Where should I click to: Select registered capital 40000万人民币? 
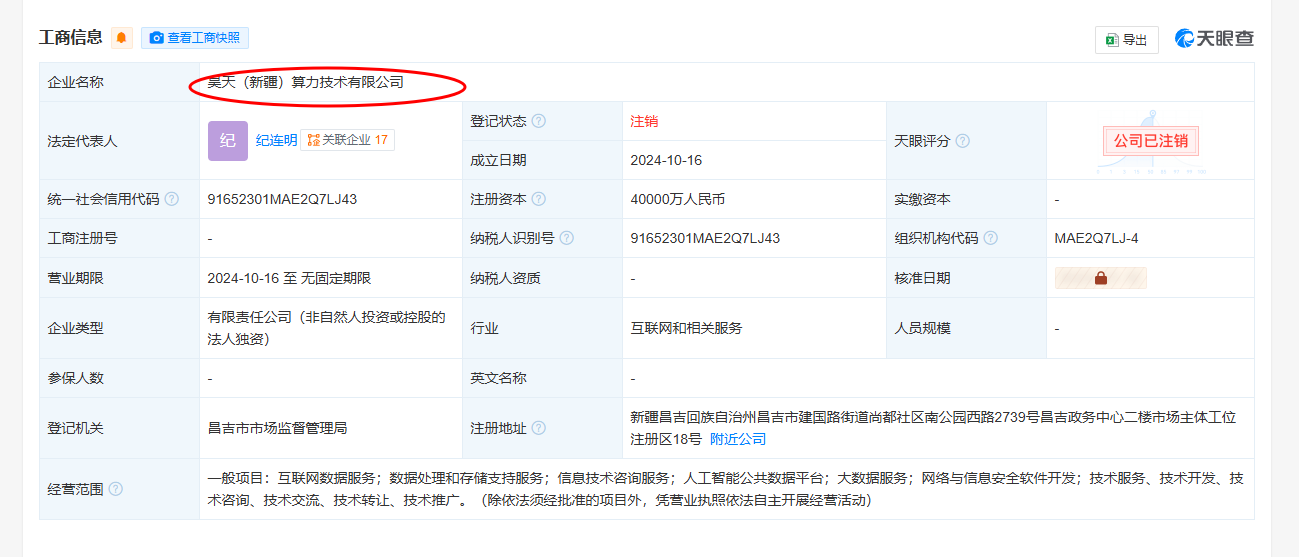(x=677, y=199)
